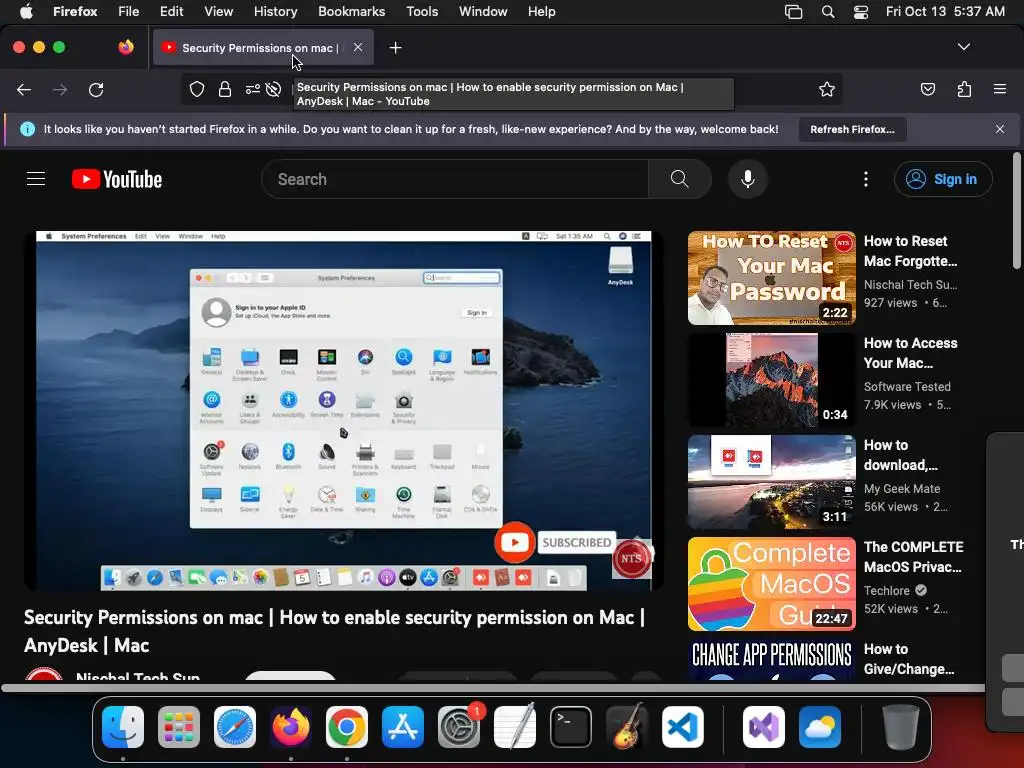Expand the list all tabs chevron
This screenshot has width=1024, height=768.
click(x=963, y=47)
